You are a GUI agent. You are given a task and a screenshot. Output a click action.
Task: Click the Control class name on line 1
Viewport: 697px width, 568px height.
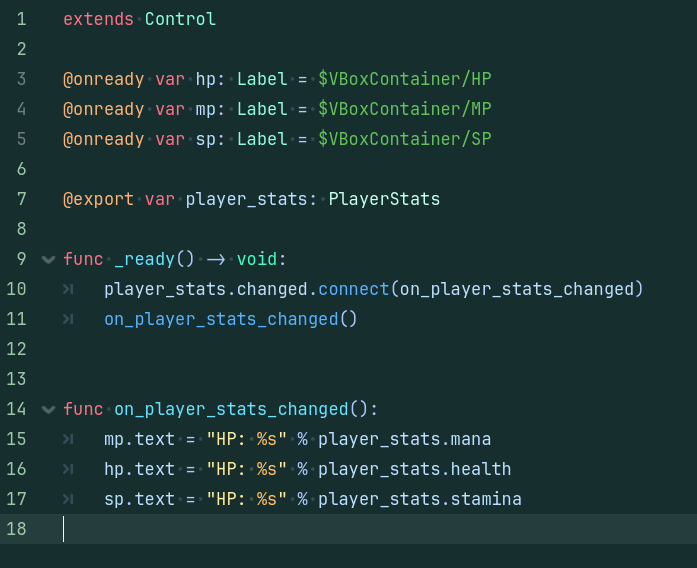click(180, 19)
